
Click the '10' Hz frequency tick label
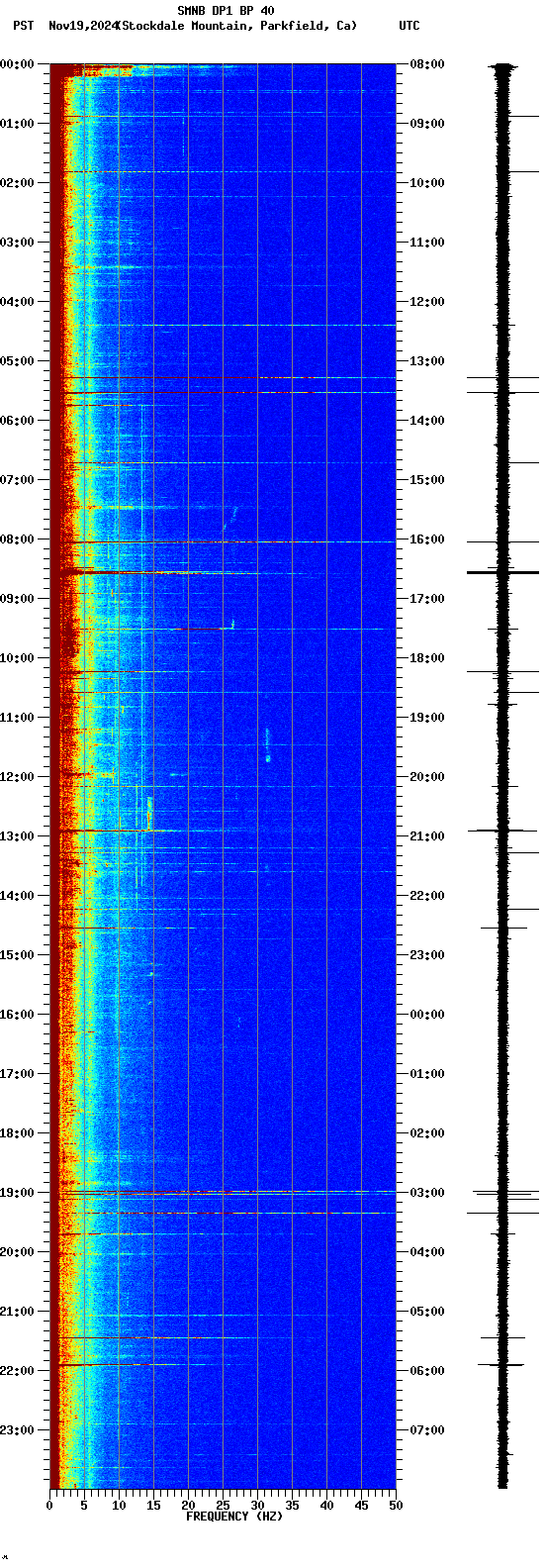click(x=119, y=1506)
